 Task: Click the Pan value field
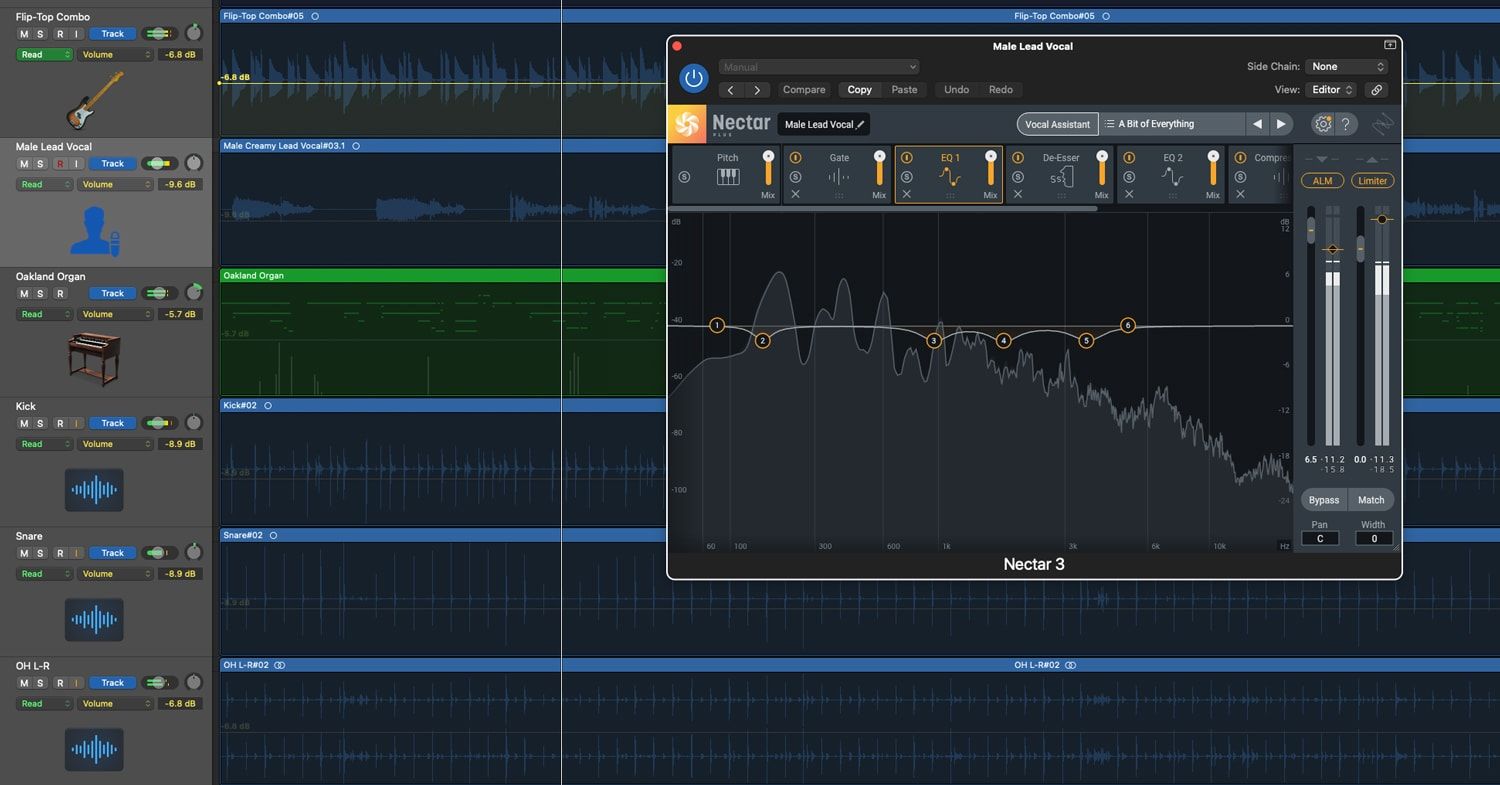tap(1320, 539)
